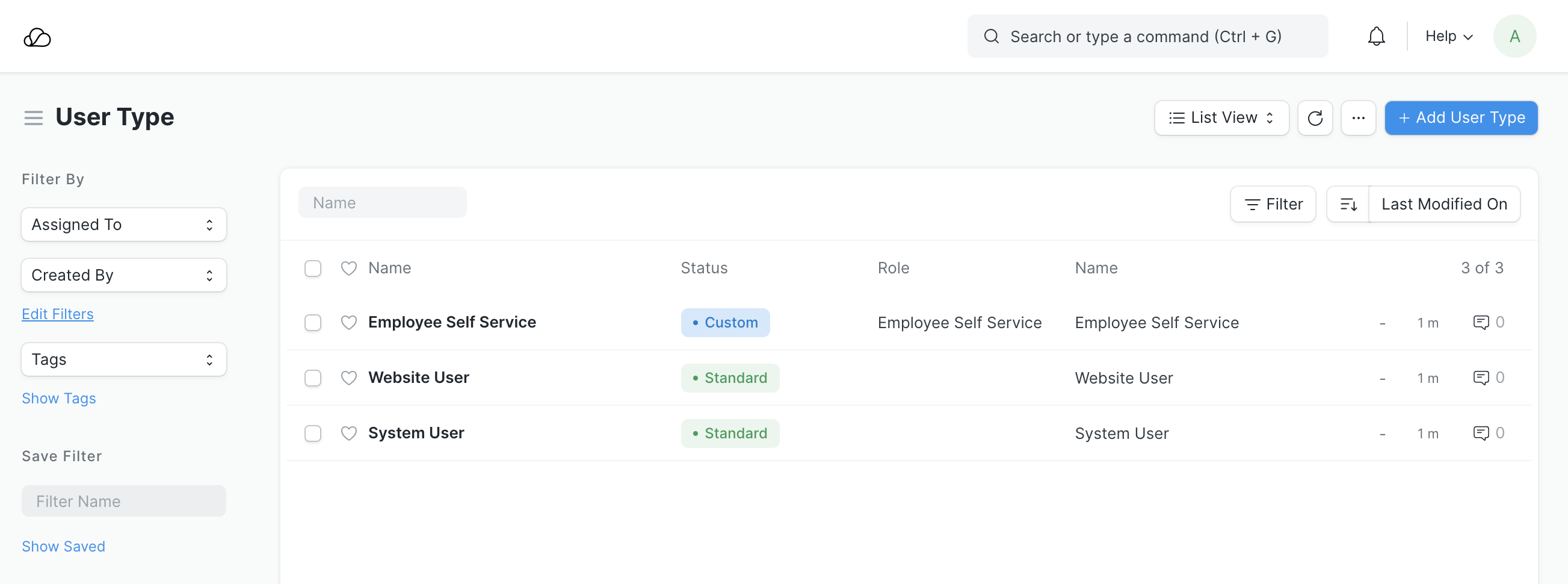Refresh the User Type list
The width and height of the screenshot is (1568, 584).
pos(1314,118)
